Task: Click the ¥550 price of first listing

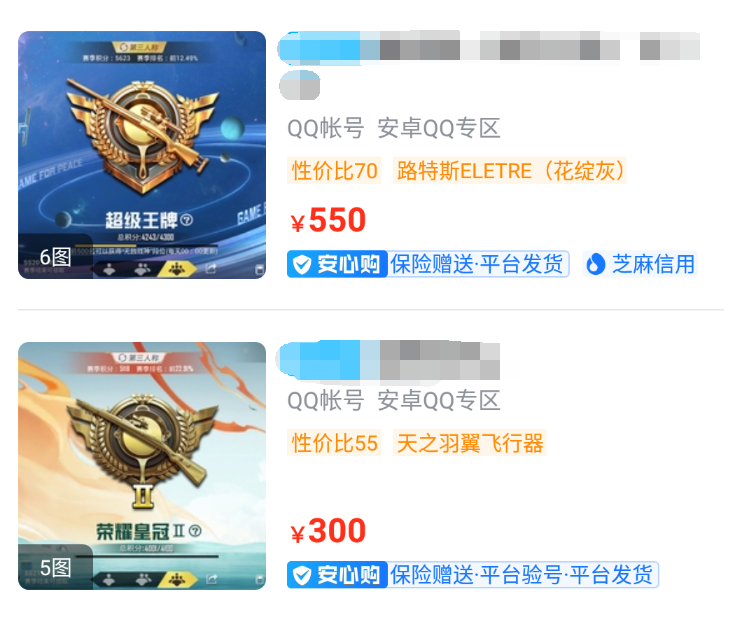Action: [x=328, y=220]
